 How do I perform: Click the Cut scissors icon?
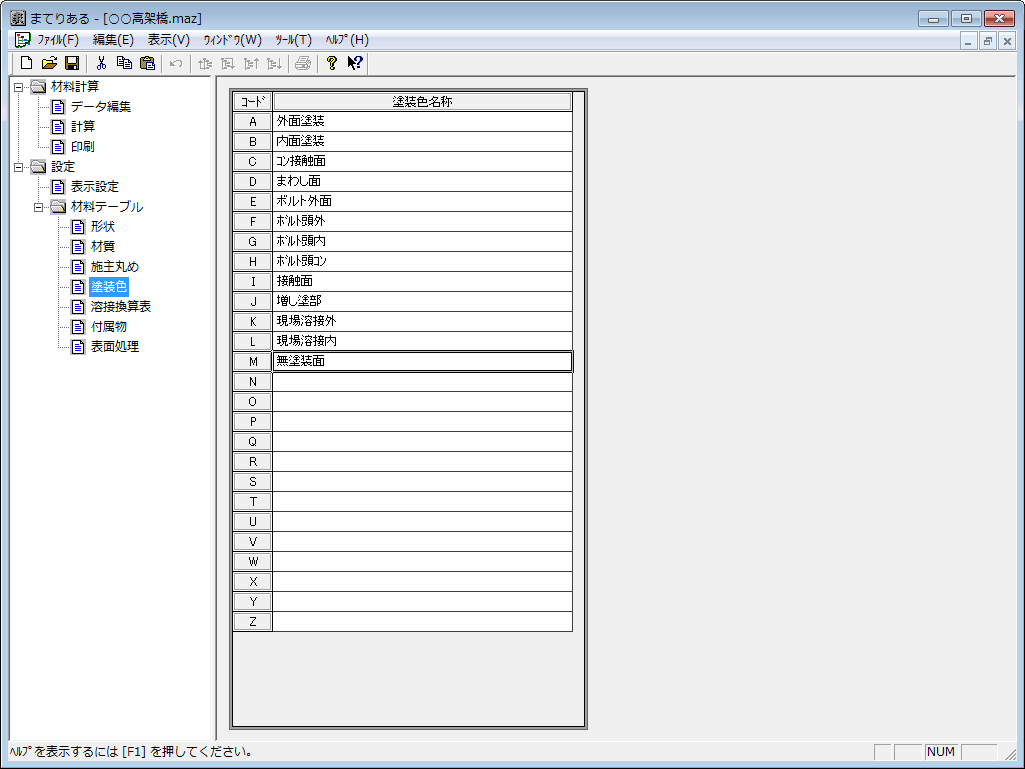(x=101, y=63)
